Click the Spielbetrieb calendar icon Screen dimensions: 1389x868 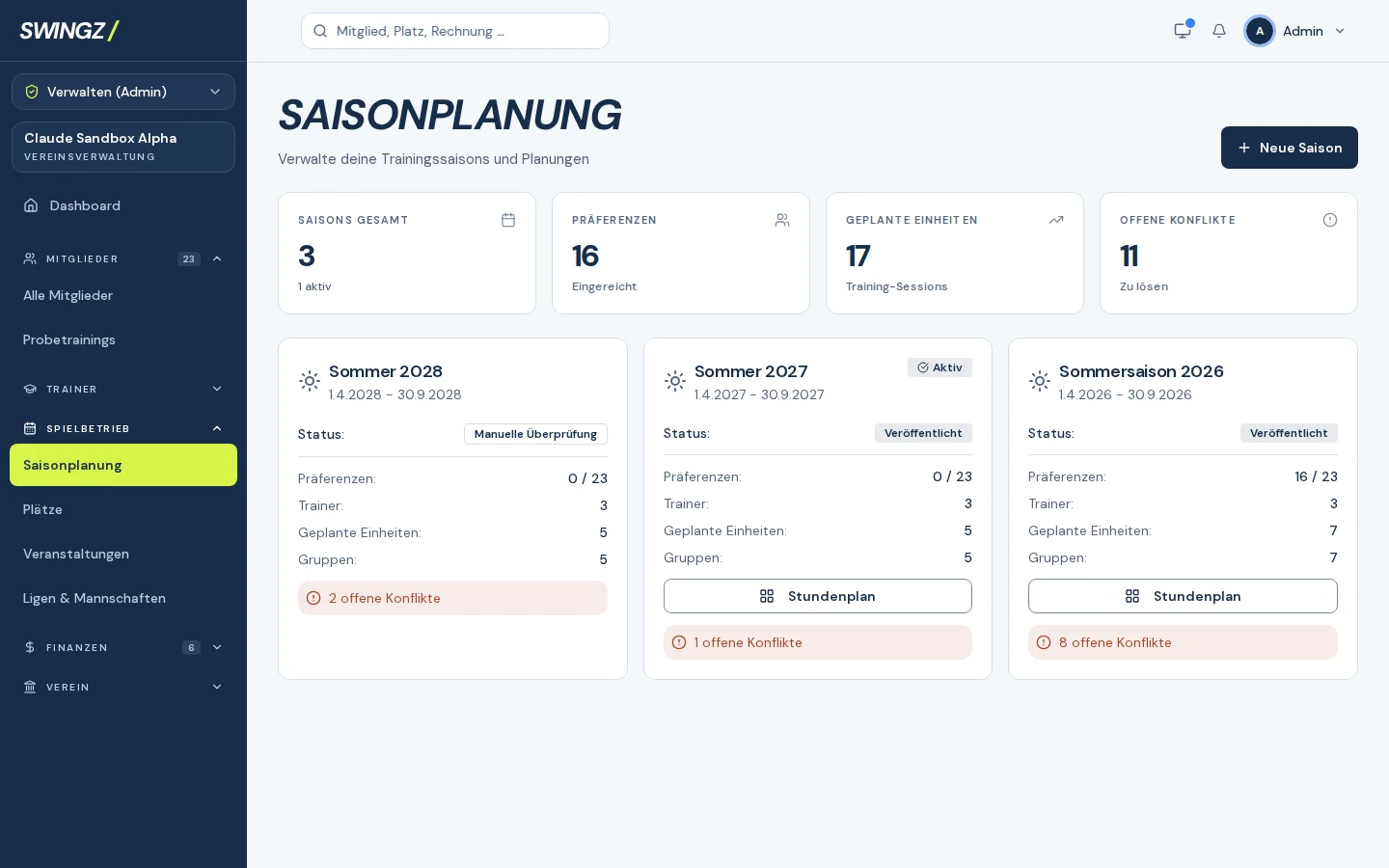[30, 428]
